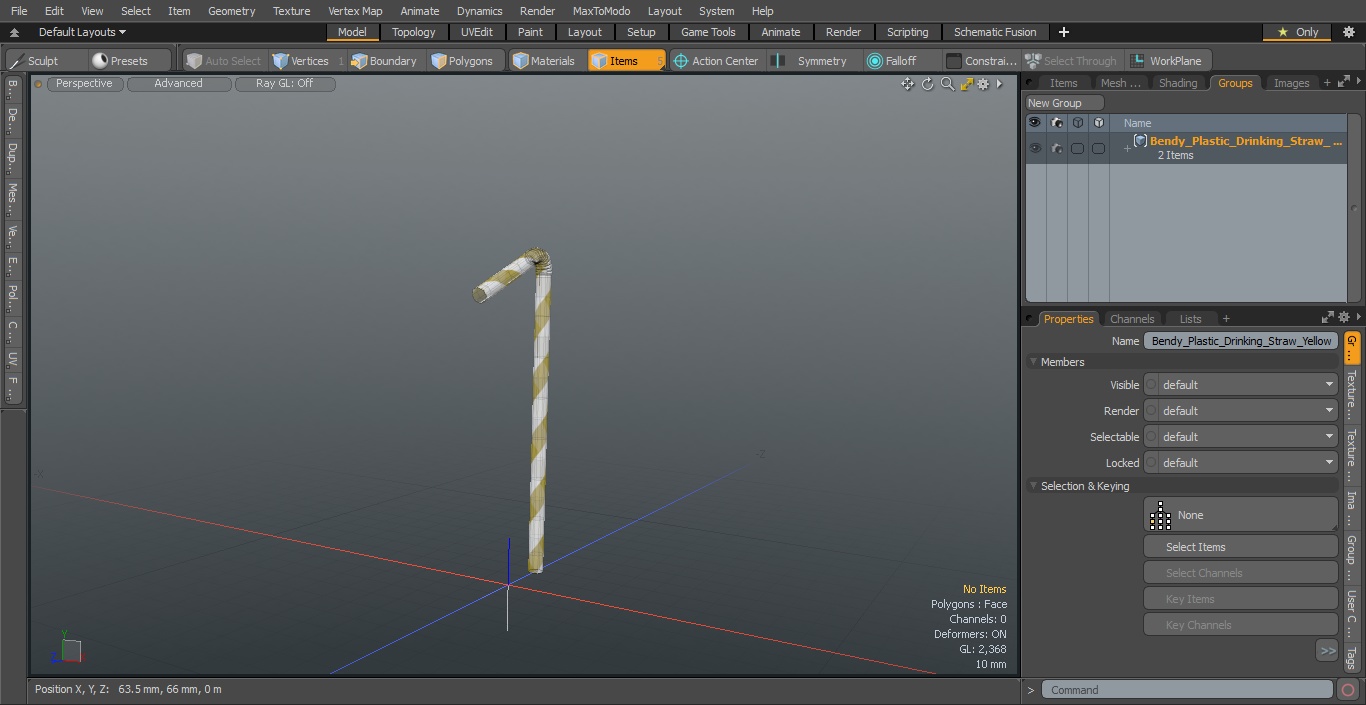The width and height of the screenshot is (1366, 705).
Task: Expand the Bendy_Plastic_Drinking_Straw group tree
Action: tap(1127, 149)
